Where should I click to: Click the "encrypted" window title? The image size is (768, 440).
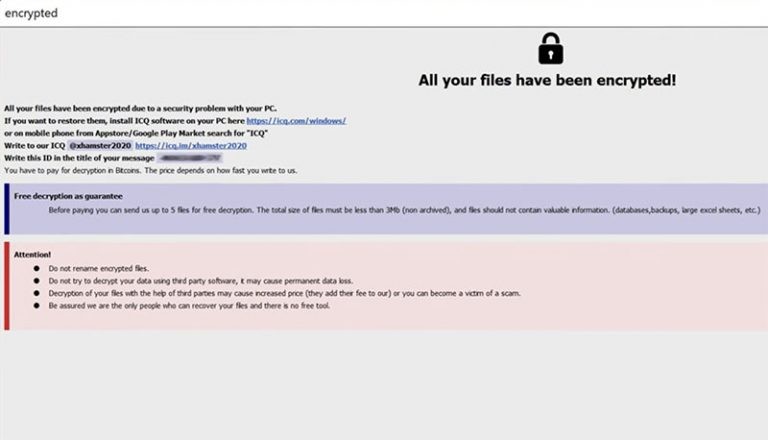click(x=30, y=13)
